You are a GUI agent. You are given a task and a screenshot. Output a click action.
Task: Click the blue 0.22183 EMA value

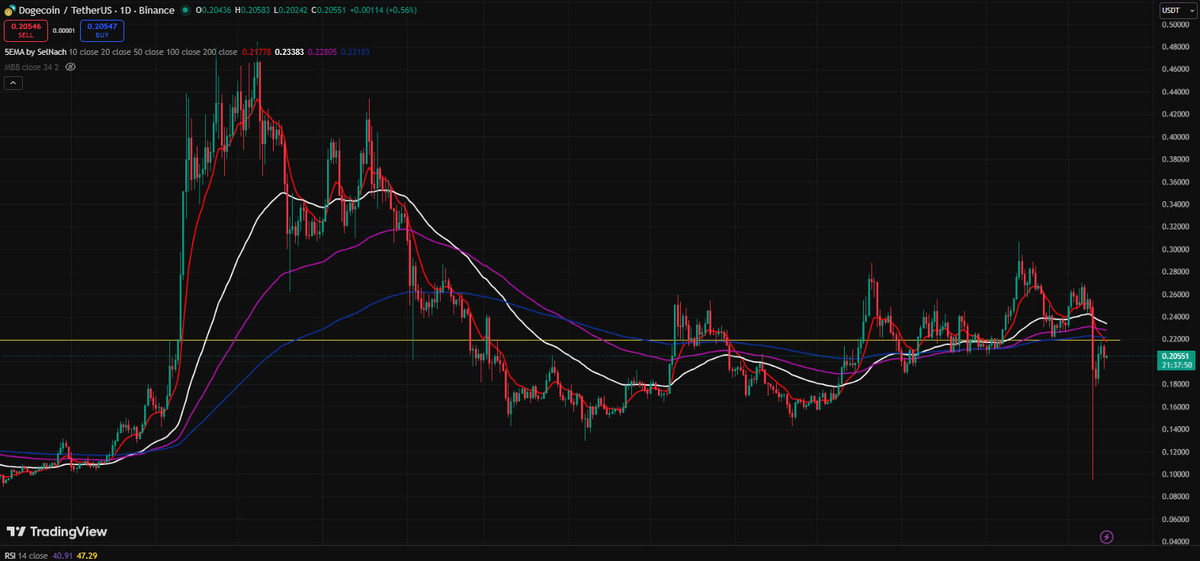(x=355, y=51)
